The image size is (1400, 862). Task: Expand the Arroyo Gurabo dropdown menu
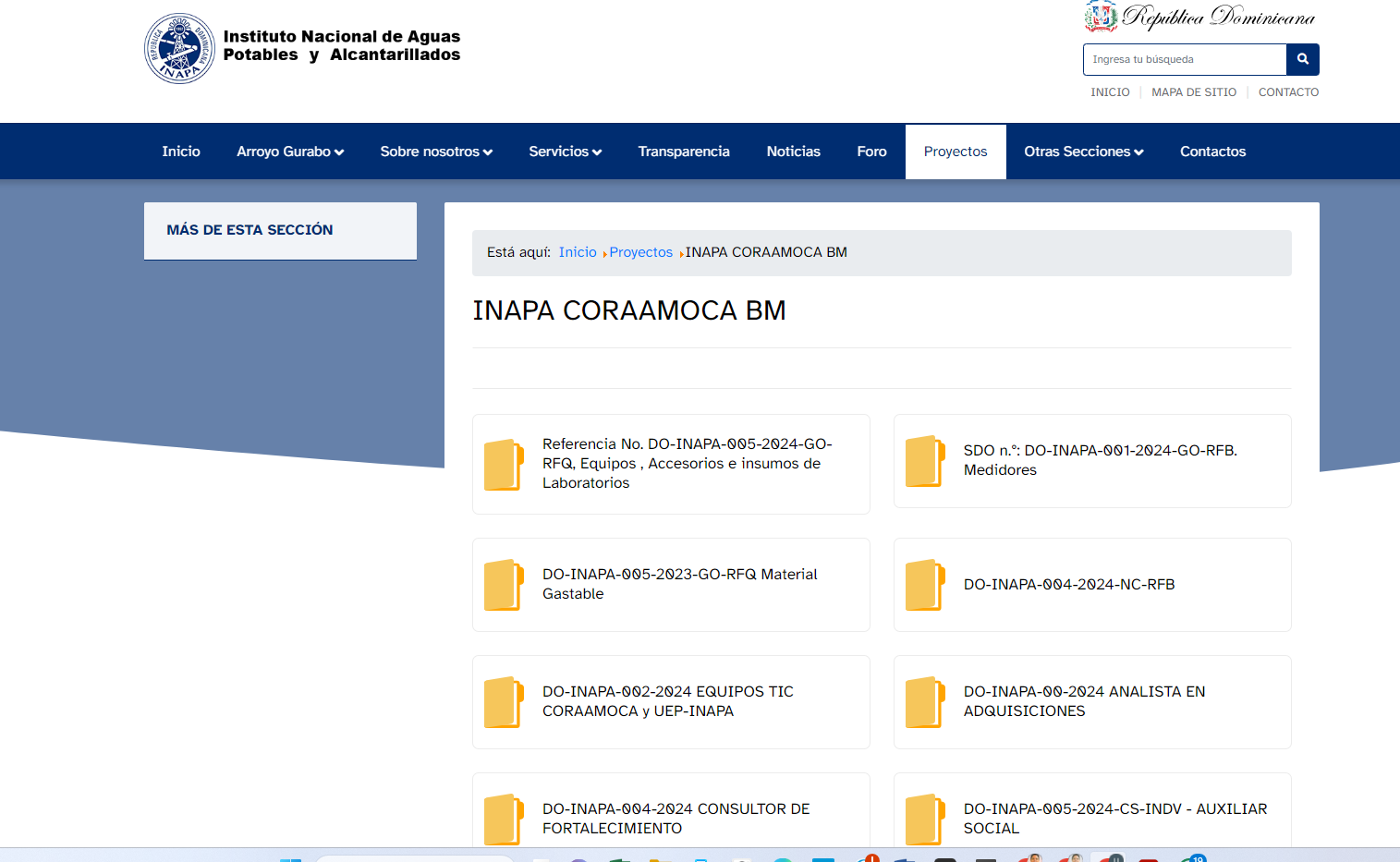(290, 152)
